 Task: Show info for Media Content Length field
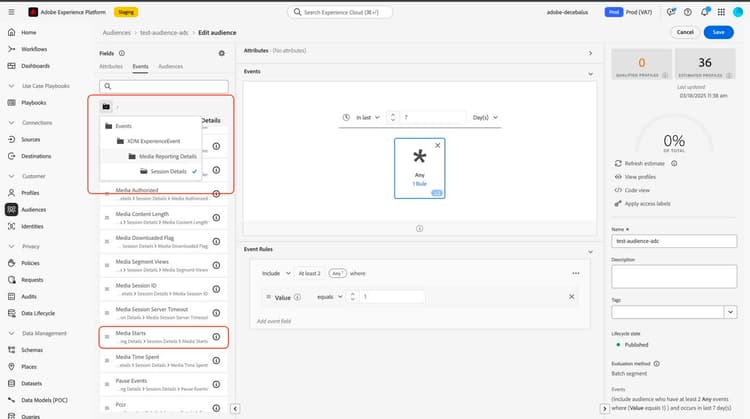click(216, 218)
